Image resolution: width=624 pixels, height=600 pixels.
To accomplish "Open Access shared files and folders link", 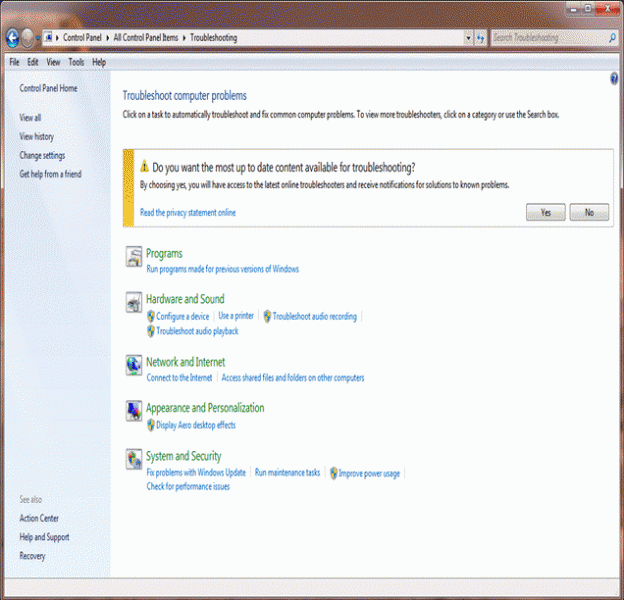I will click(x=292, y=378).
